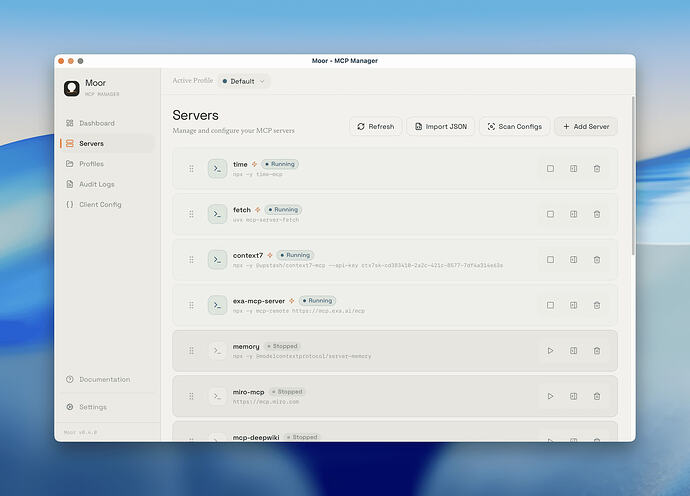Viewport: 690px width, 496px height.
Task: Click terminal icon of fetch server
Action: coord(217,214)
